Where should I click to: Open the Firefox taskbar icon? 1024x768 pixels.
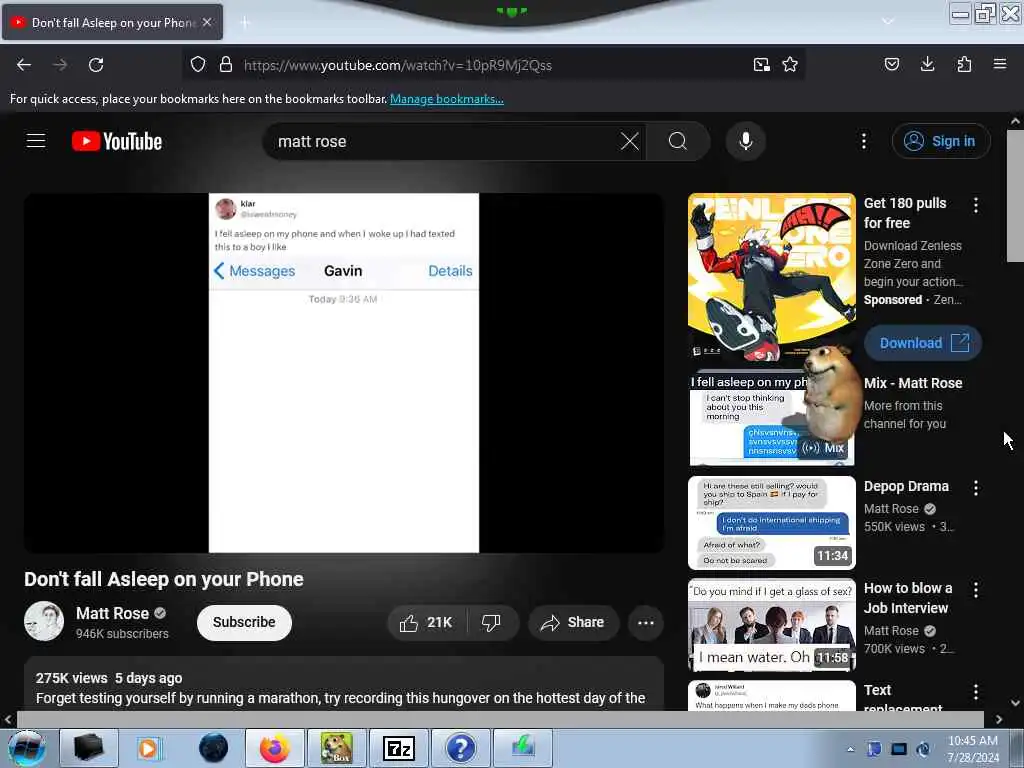click(x=274, y=748)
